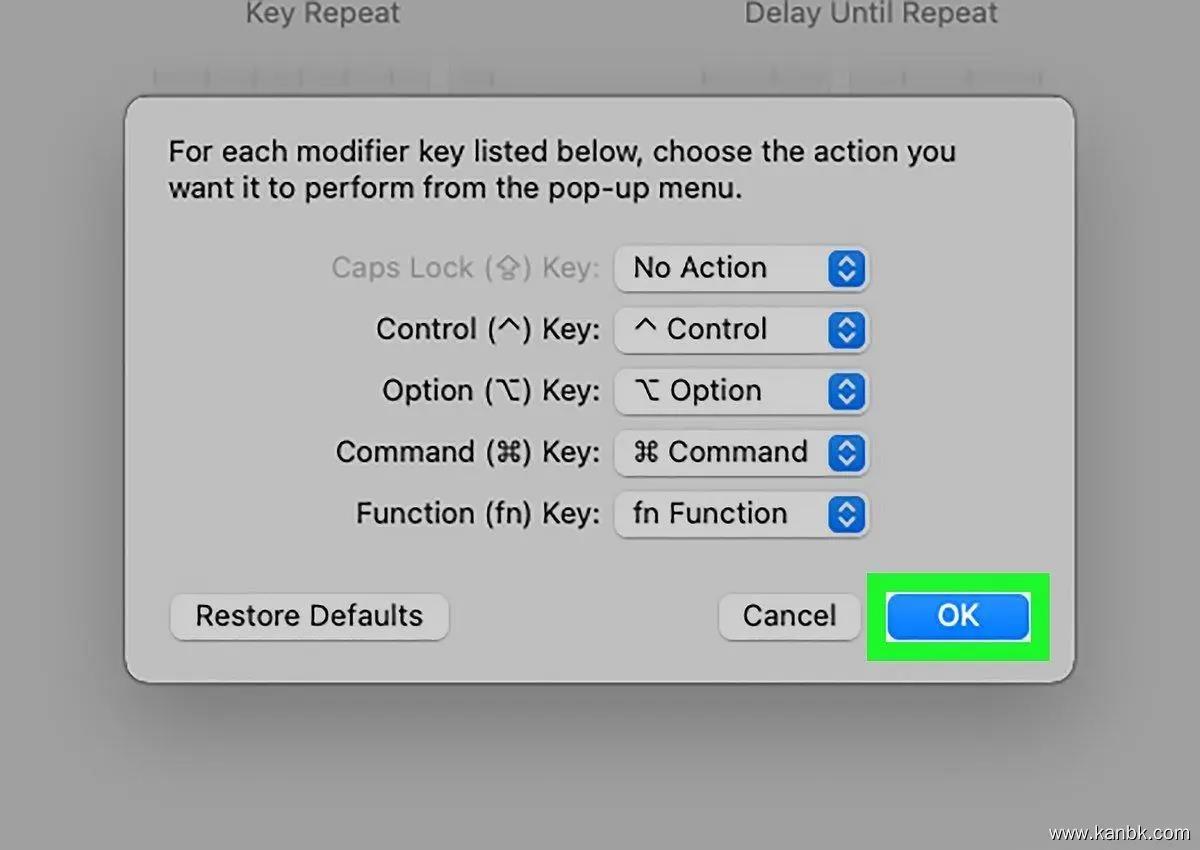
Task: Click the blue chevron arrows beside fn Function
Action: (846, 514)
